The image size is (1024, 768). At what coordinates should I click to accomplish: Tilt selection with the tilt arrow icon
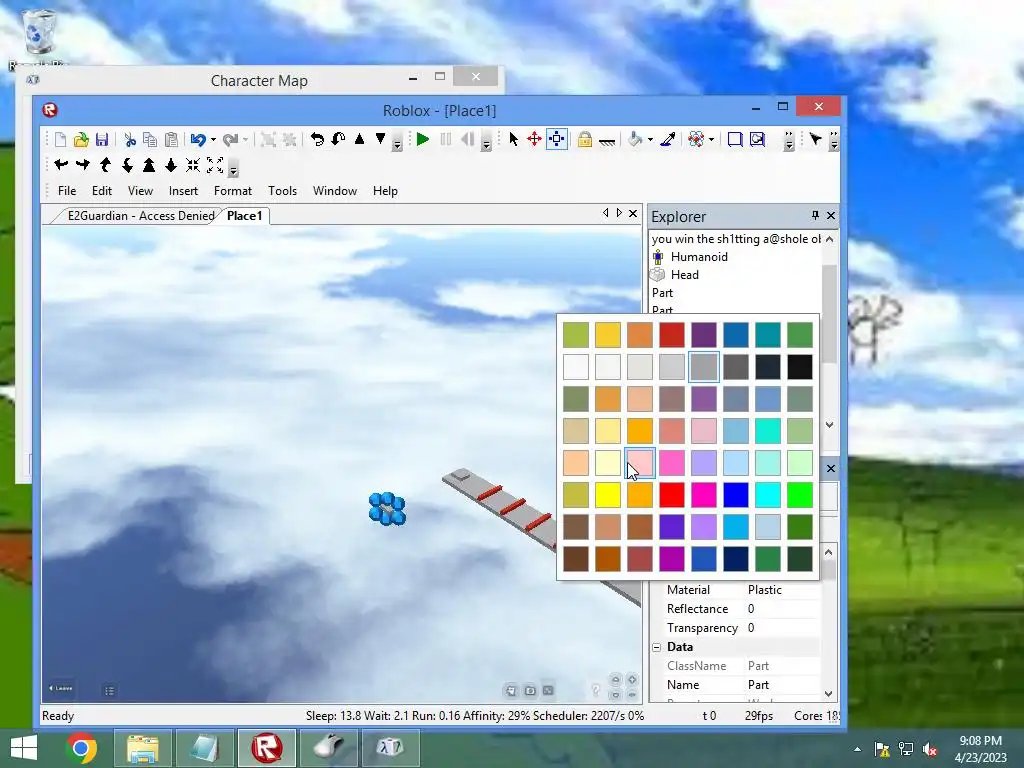(x=338, y=139)
